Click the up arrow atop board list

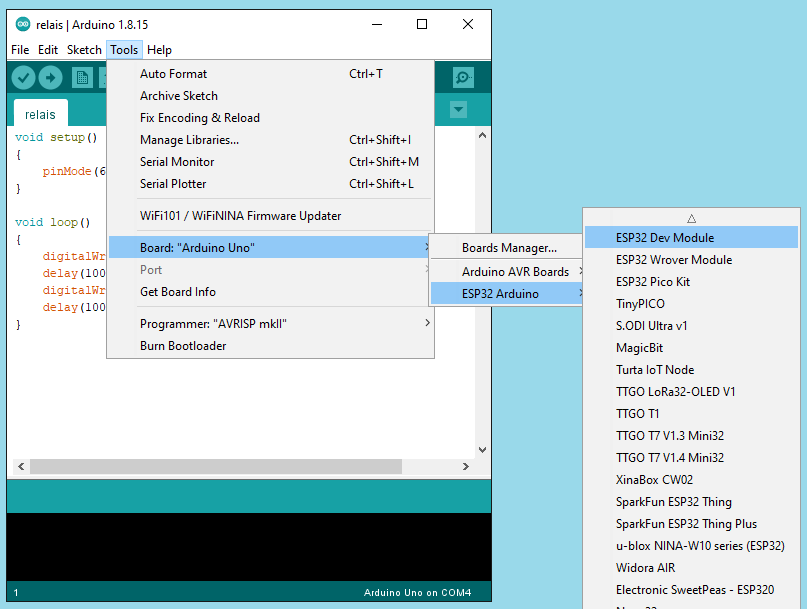coord(691,218)
